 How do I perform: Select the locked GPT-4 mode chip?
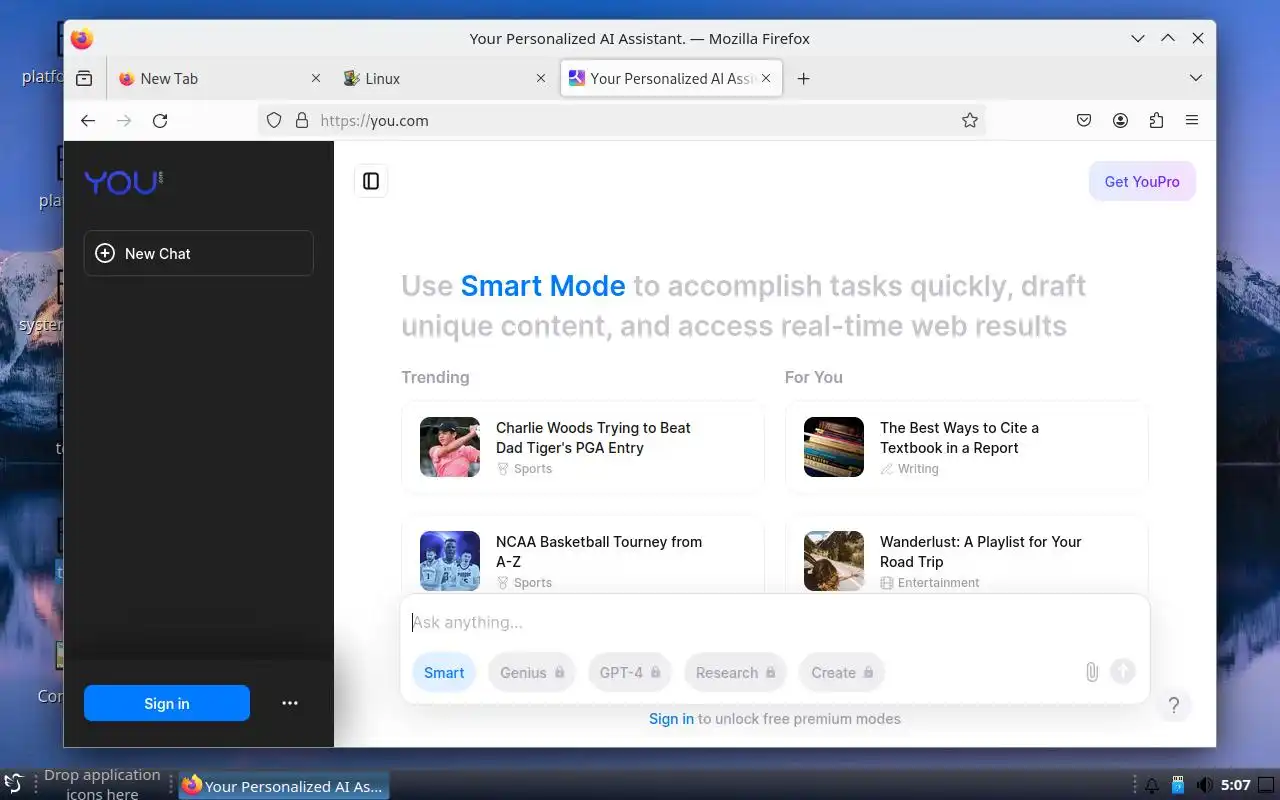click(x=630, y=672)
